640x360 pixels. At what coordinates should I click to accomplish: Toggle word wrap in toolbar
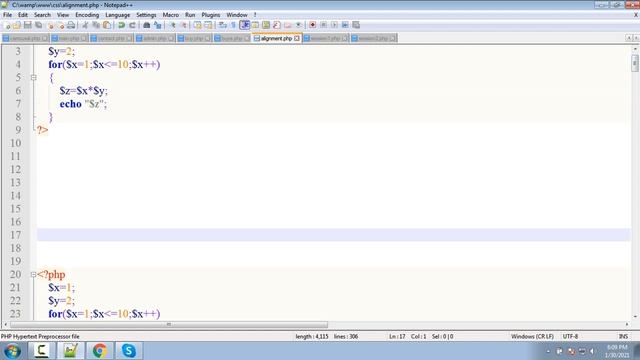pos(223,25)
